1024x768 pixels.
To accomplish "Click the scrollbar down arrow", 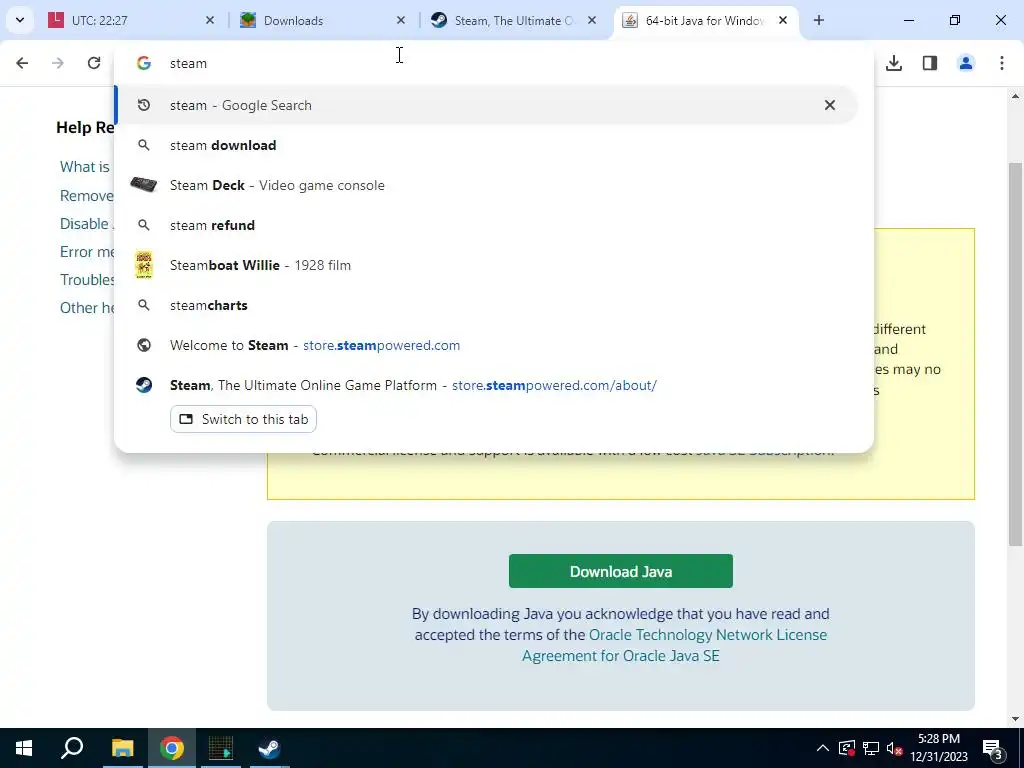I will [x=1016, y=719].
